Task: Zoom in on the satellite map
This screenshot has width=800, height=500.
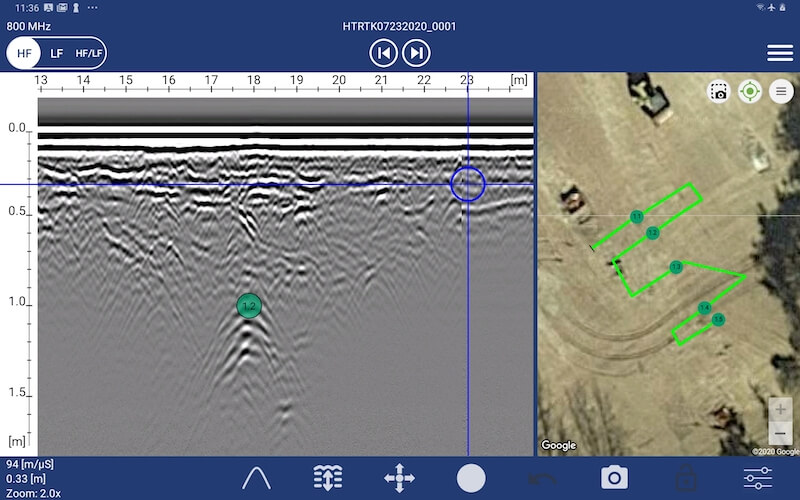Action: coord(780,410)
